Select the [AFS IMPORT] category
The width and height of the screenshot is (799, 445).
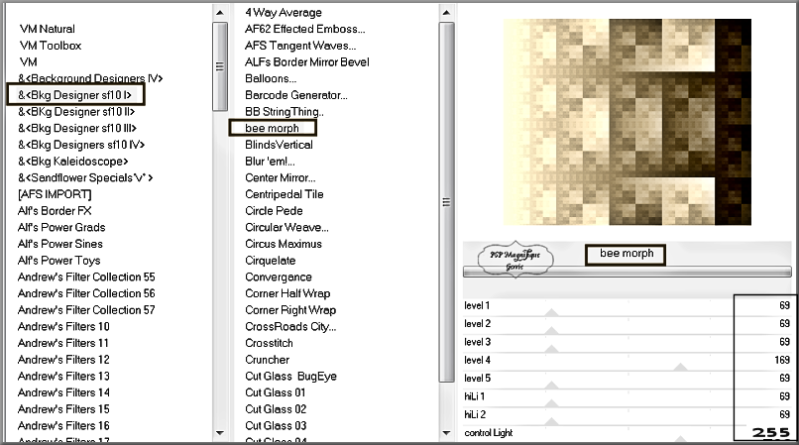pos(55,194)
